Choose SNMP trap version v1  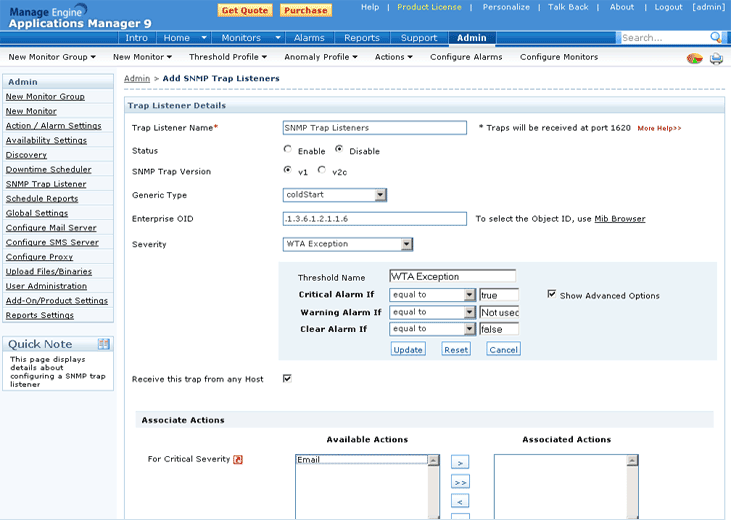(288, 170)
